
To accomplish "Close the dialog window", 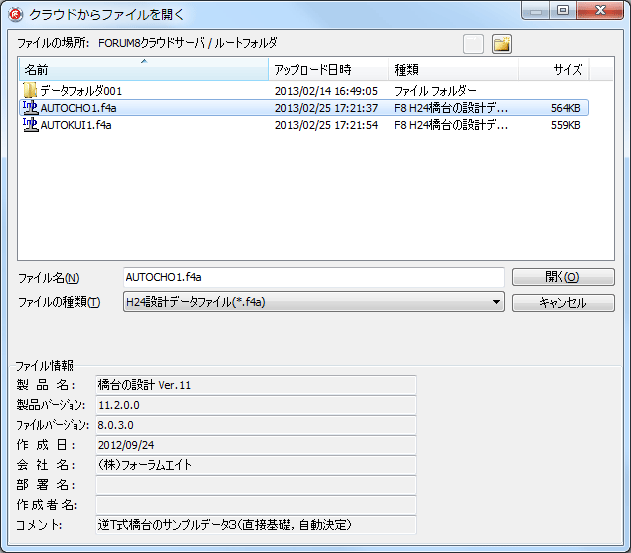I will tap(600, 10).
